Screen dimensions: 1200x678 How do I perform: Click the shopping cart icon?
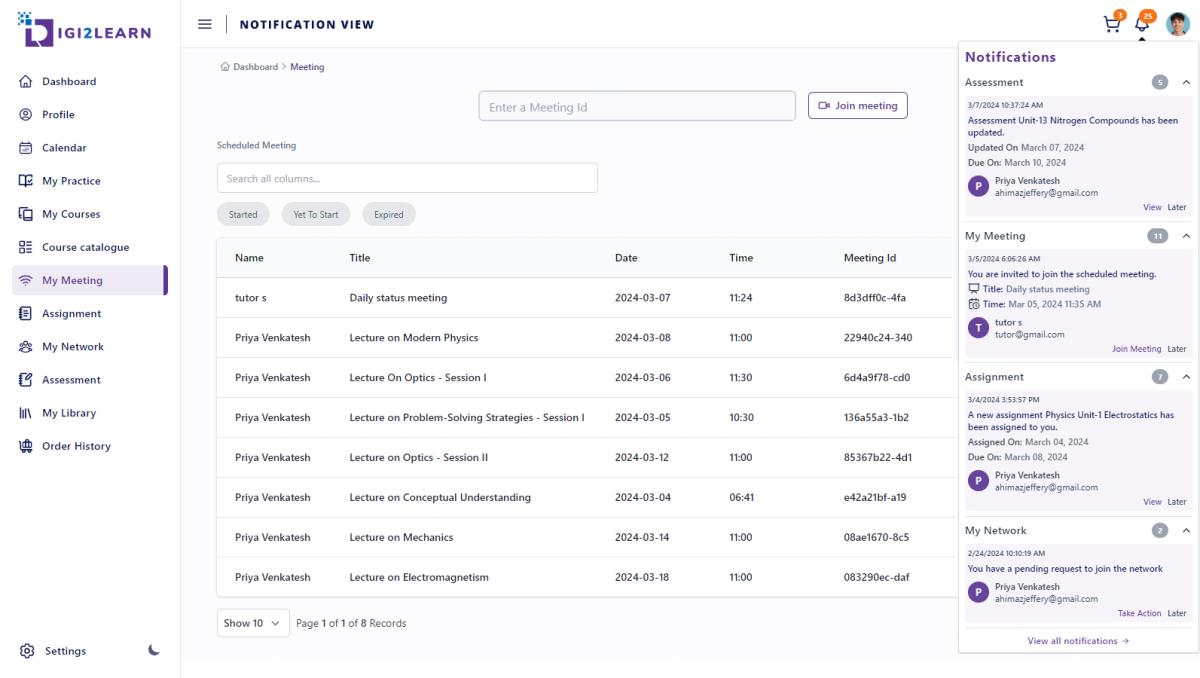(1112, 26)
